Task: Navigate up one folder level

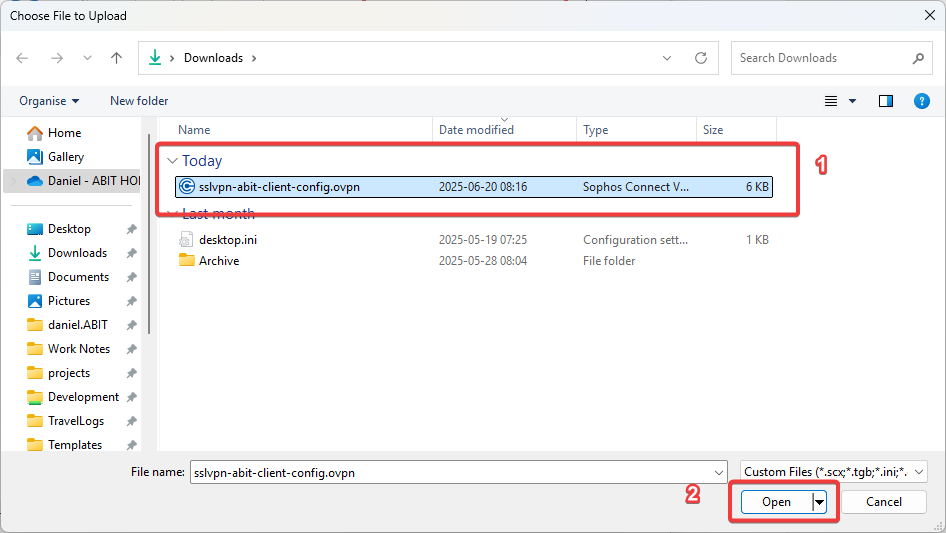Action: pyautogui.click(x=116, y=58)
